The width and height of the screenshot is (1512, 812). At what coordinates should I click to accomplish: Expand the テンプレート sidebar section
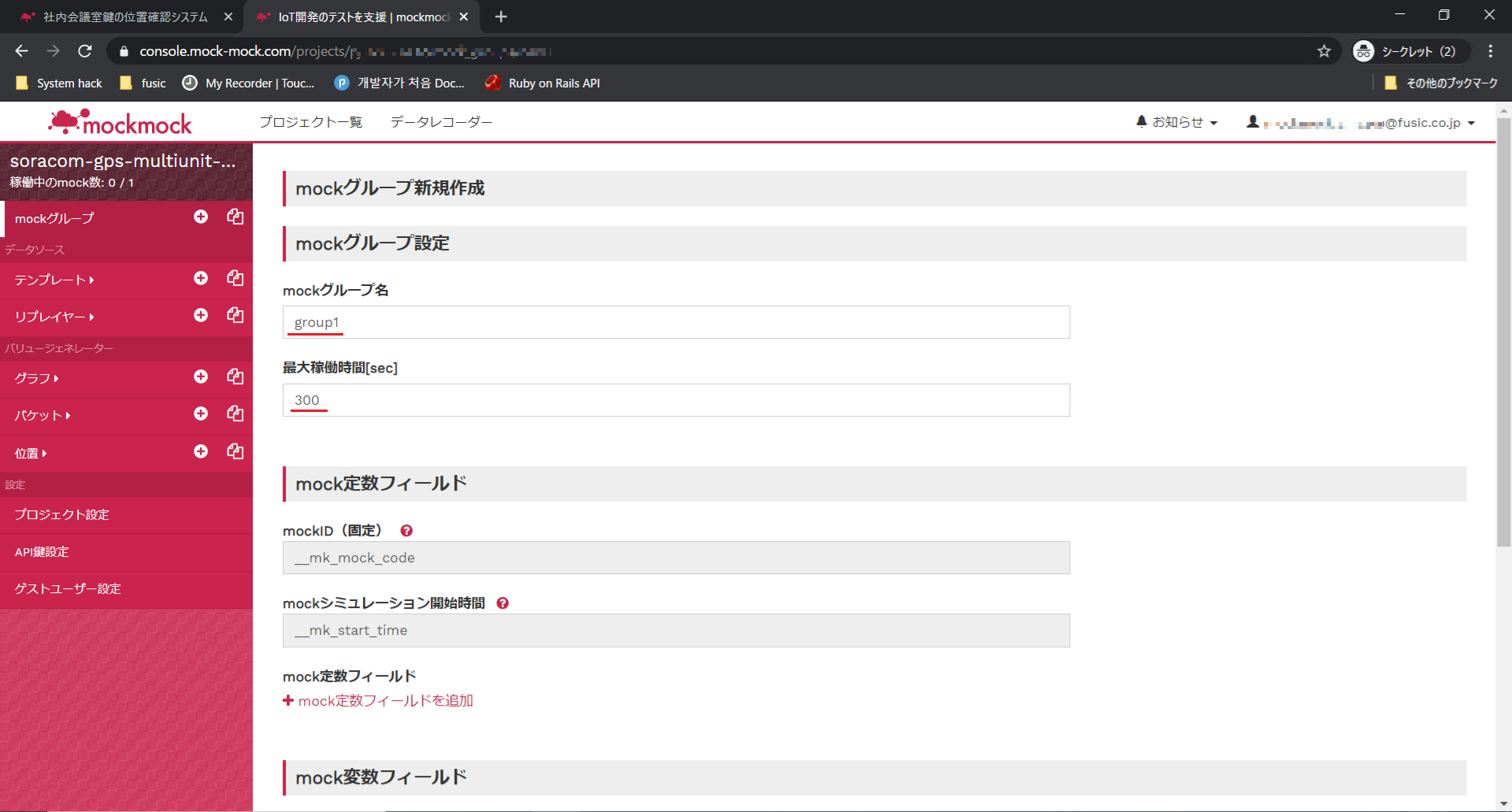click(54, 280)
